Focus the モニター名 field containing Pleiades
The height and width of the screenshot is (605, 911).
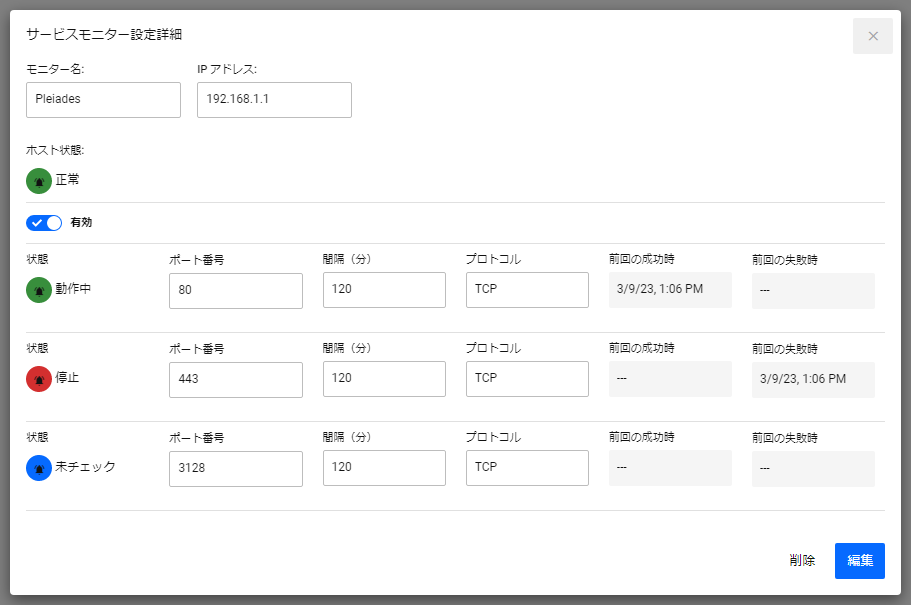coord(103,100)
